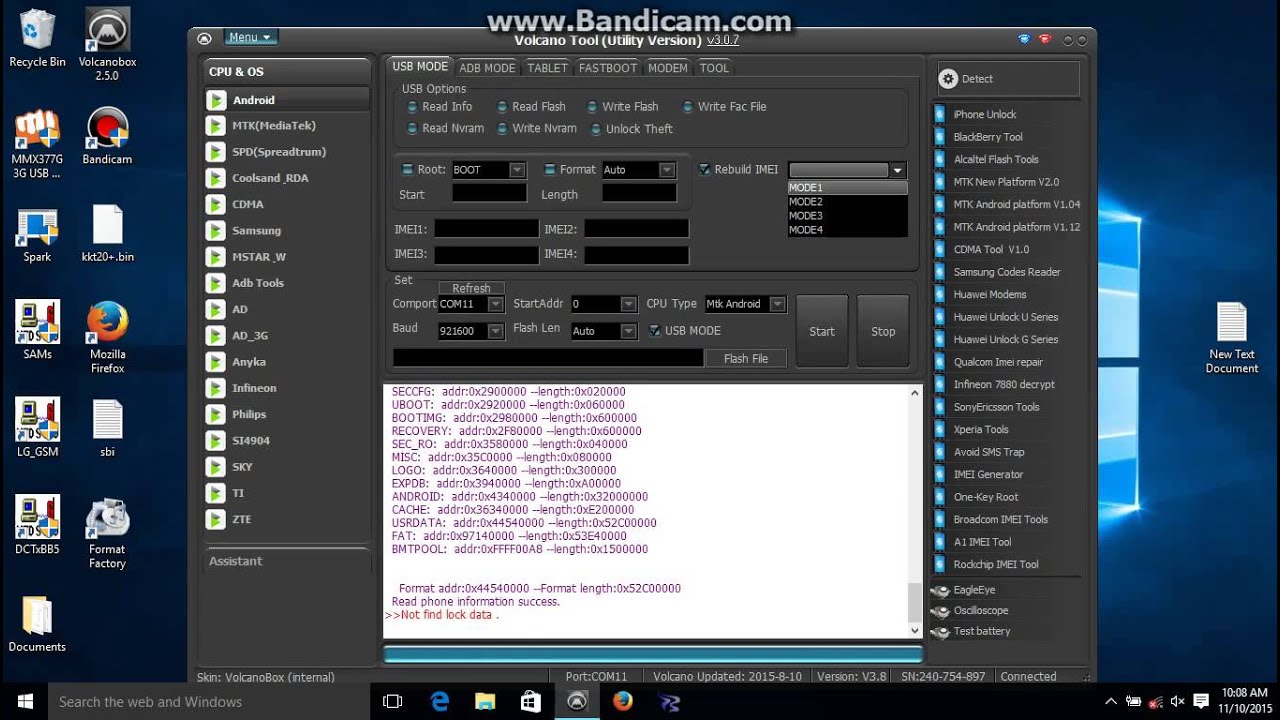Screen dimensions: 1280x720
Task: Click the blue progress bar
Action: [652, 655]
